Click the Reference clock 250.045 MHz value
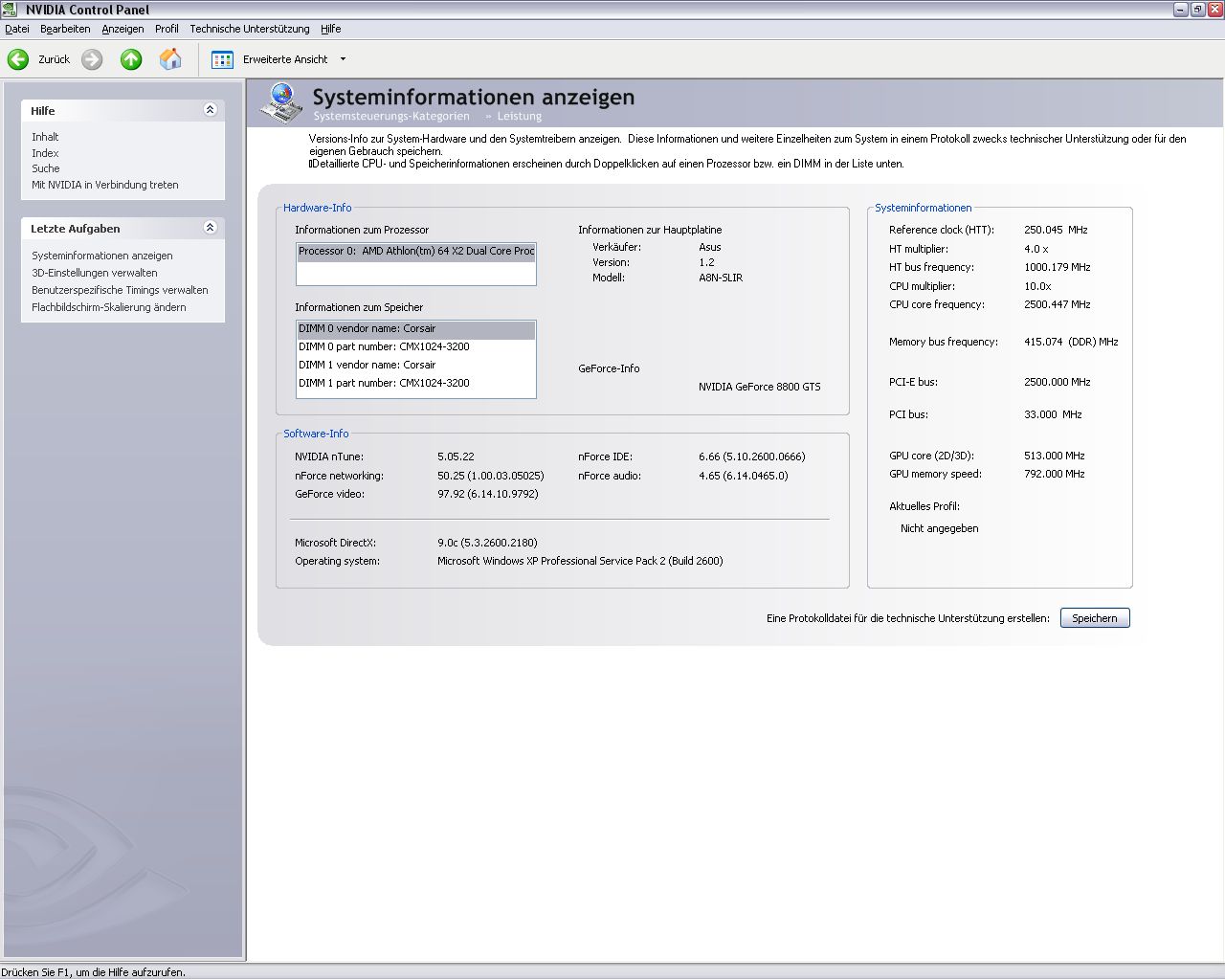1225x980 pixels. click(1056, 230)
